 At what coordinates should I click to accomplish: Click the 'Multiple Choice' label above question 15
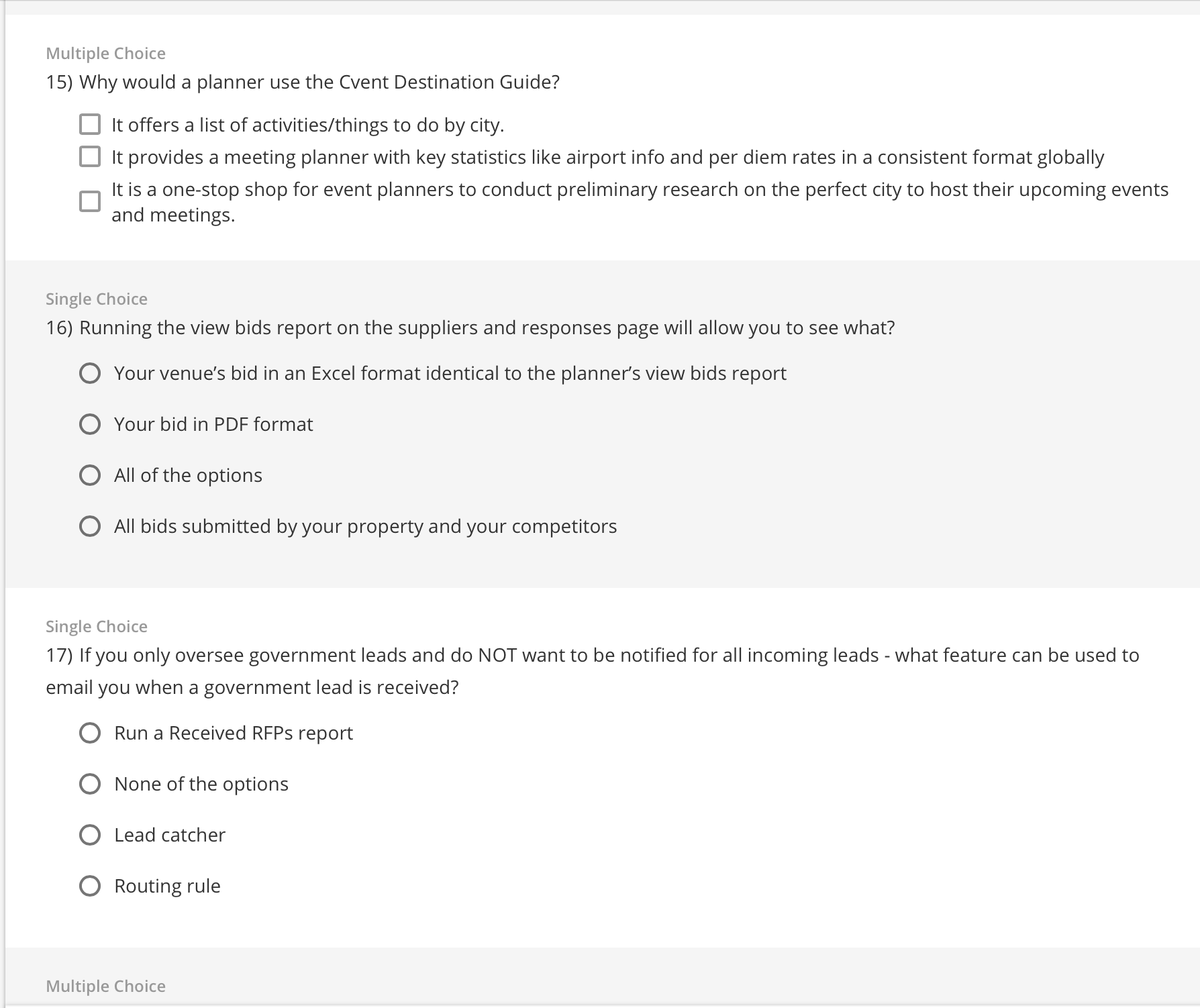click(x=105, y=53)
